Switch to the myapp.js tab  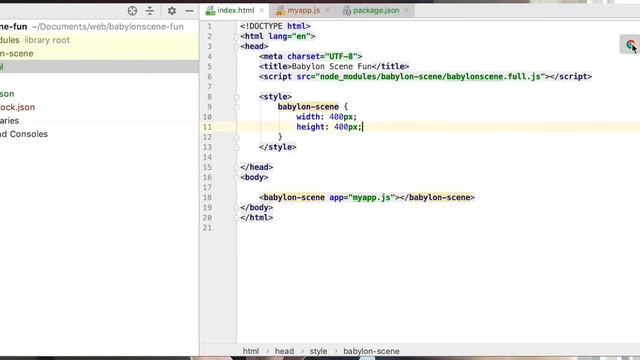[x=303, y=11]
